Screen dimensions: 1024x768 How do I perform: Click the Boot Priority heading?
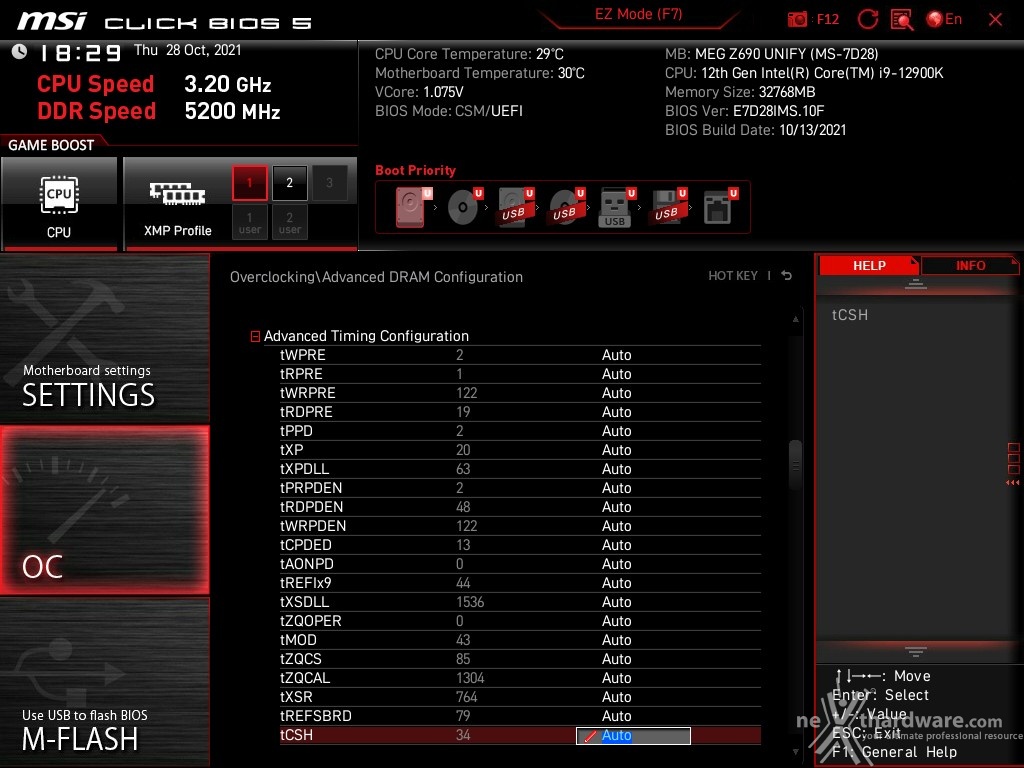point(415,170)
